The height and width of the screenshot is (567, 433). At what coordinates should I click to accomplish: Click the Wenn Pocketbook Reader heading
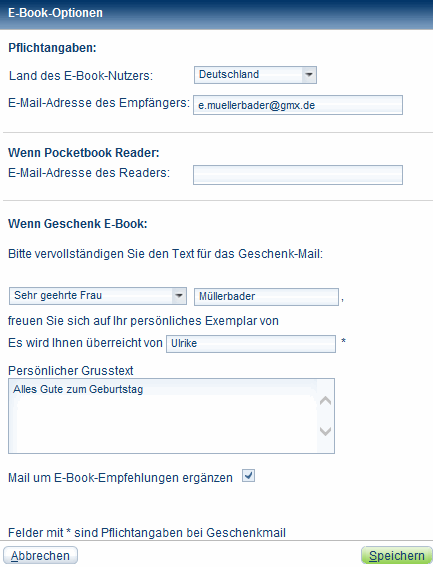pos(84,153)
